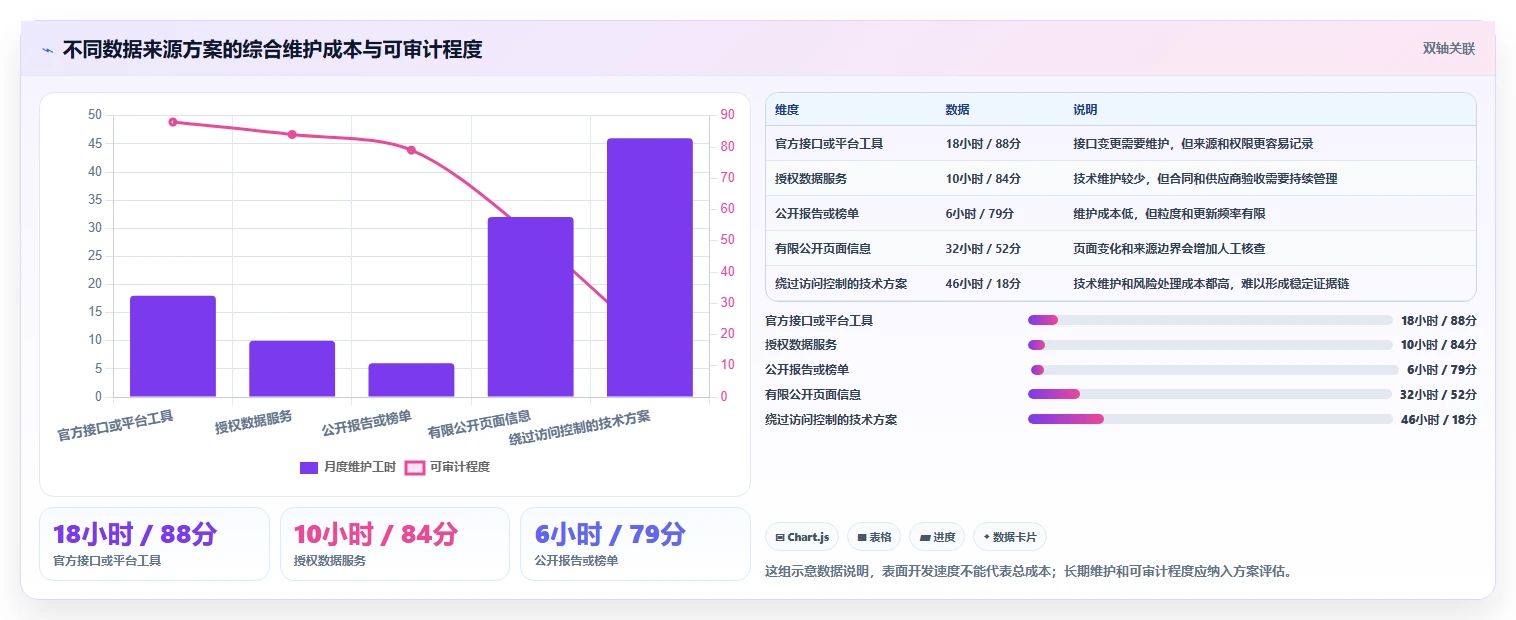Click the 32-hour bar in the chart
Image resolution: width=1516 pixels, height=620 pixels.
(530, 307)
